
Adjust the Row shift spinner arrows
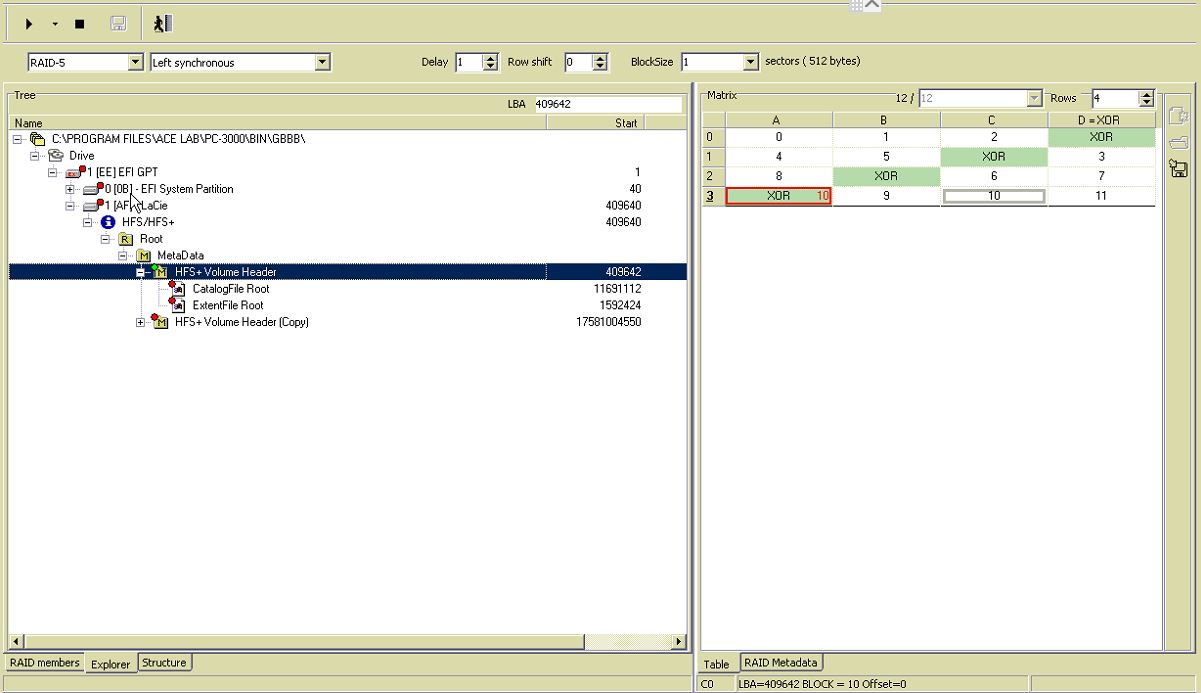click(600, 62)
